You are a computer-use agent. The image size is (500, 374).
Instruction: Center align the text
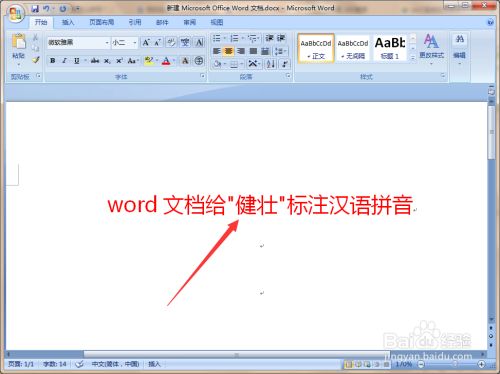point(229,51)
